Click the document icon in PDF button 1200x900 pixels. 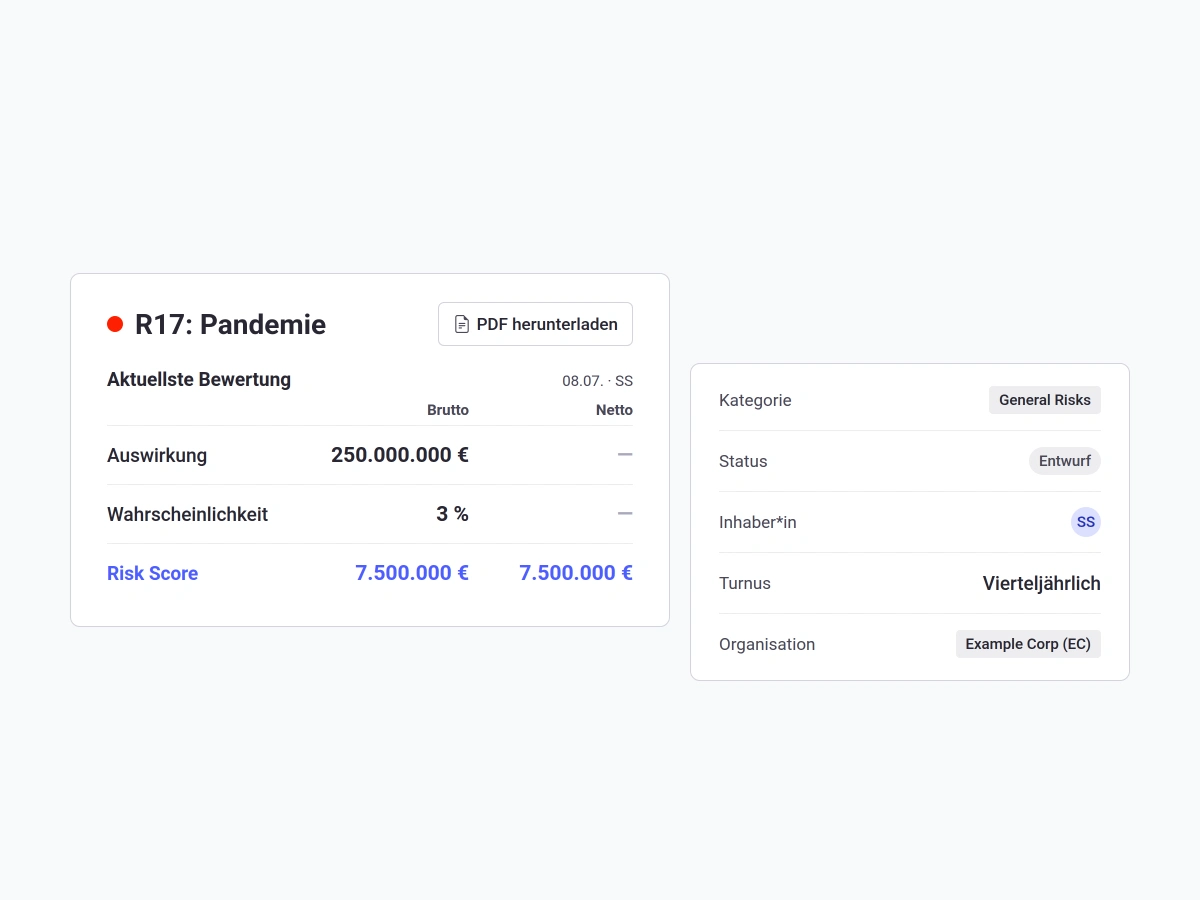tap(462, 324)
